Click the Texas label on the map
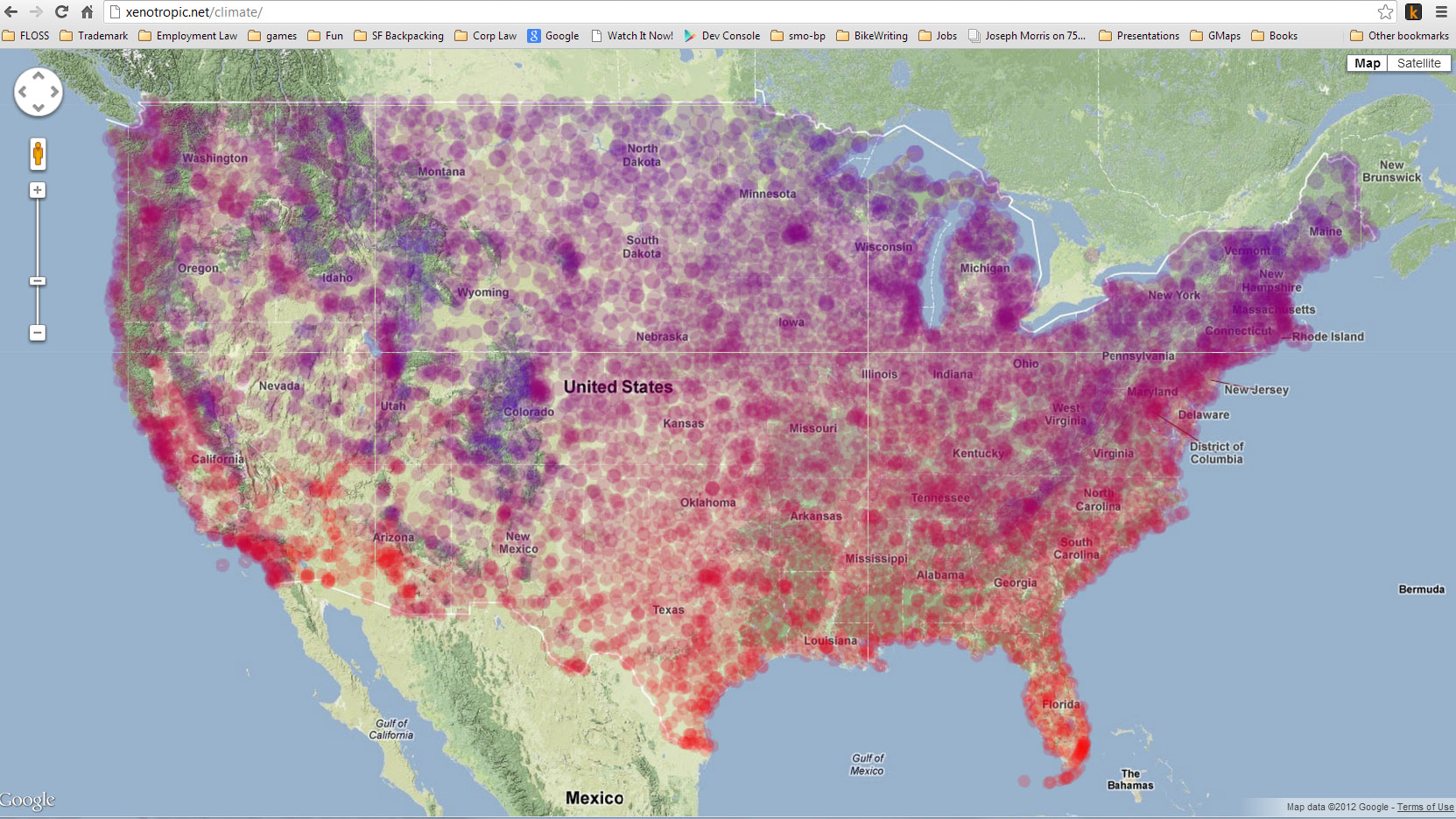The width and height of the screenshot is (1456, 819). click(x=668, y=610)
